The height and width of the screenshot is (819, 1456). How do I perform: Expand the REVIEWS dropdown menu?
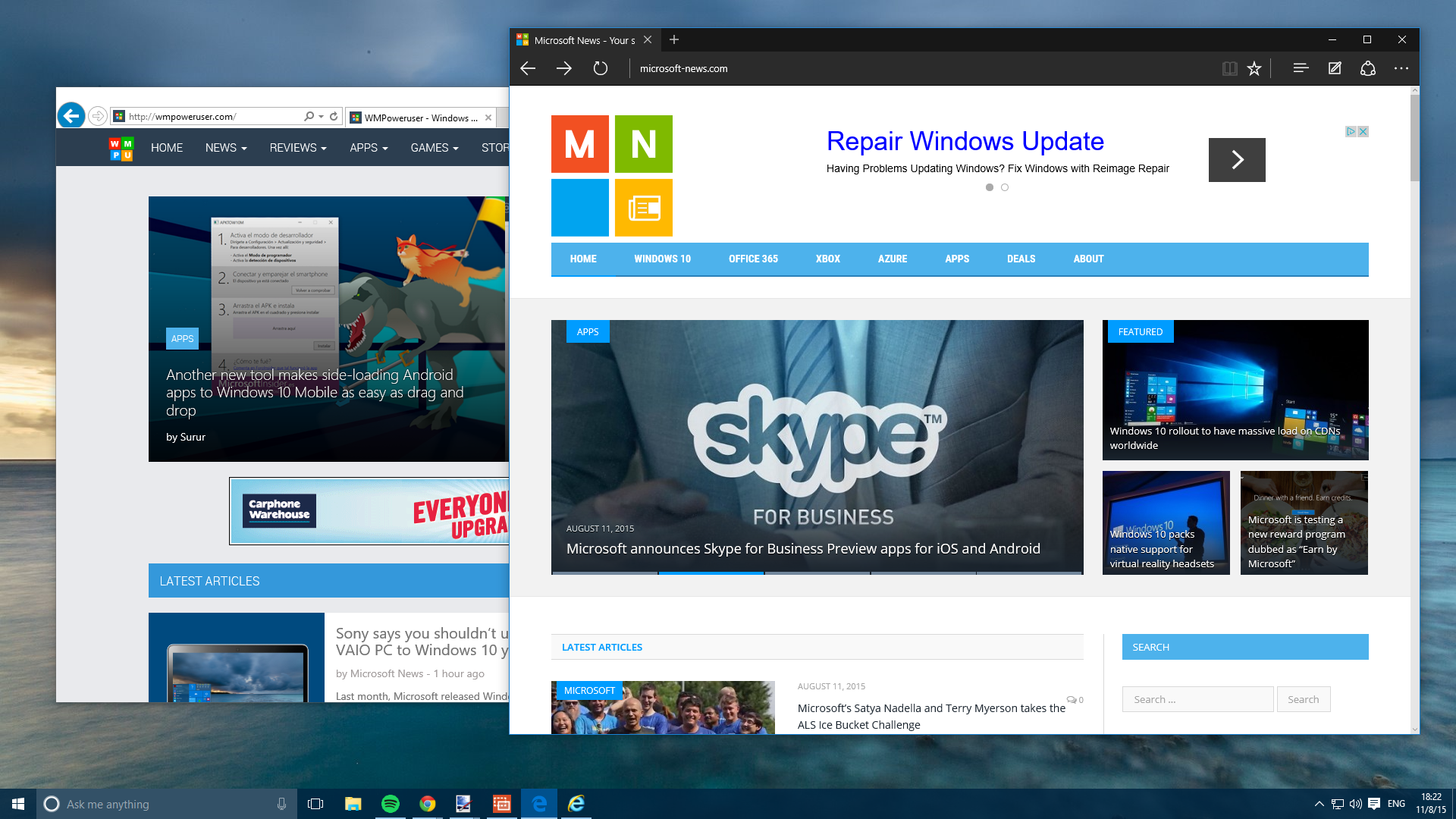pos(297,148)
